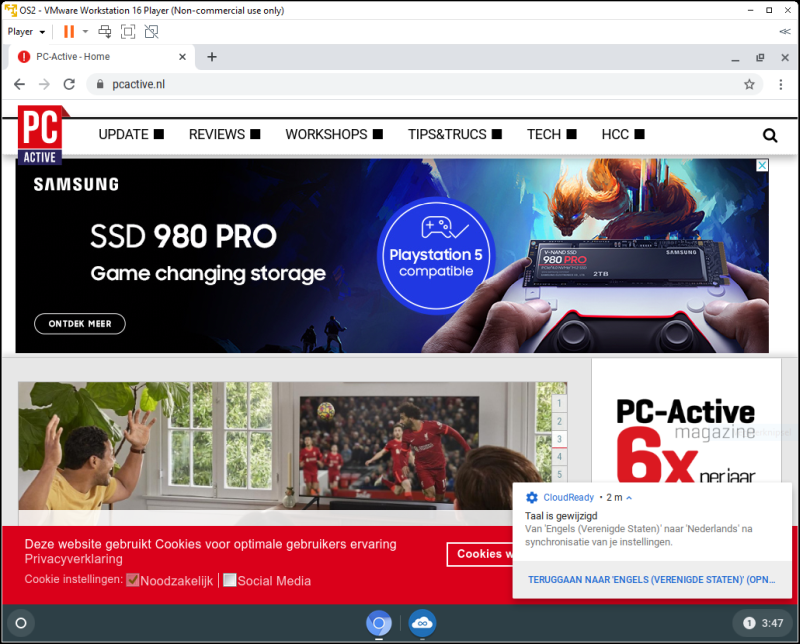Click the Playstation 5 compatible badge
This screenshot has height=644, width=800.
(436, 254)
